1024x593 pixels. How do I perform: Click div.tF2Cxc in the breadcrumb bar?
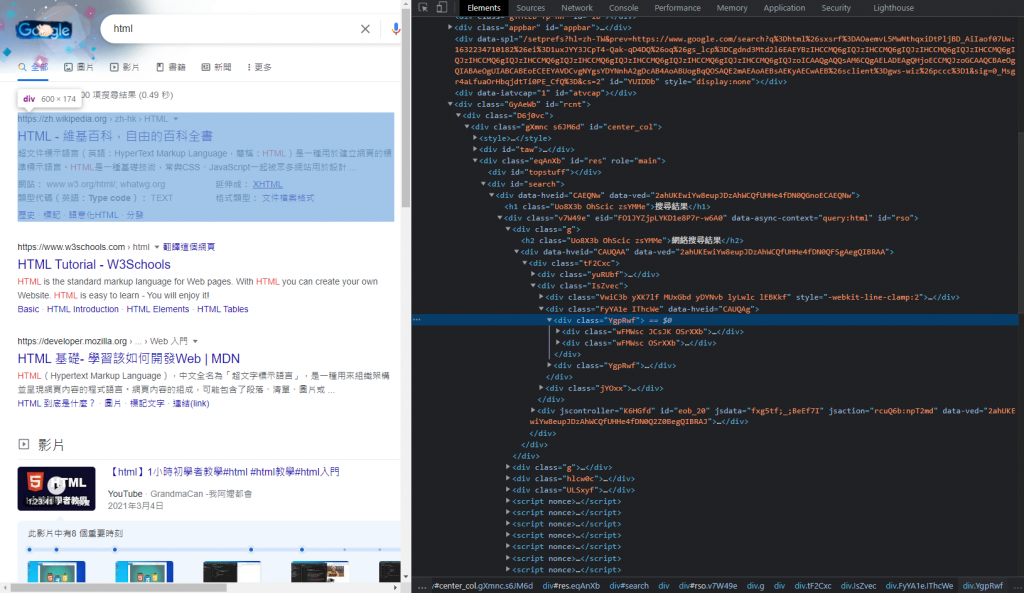[812, 586]
